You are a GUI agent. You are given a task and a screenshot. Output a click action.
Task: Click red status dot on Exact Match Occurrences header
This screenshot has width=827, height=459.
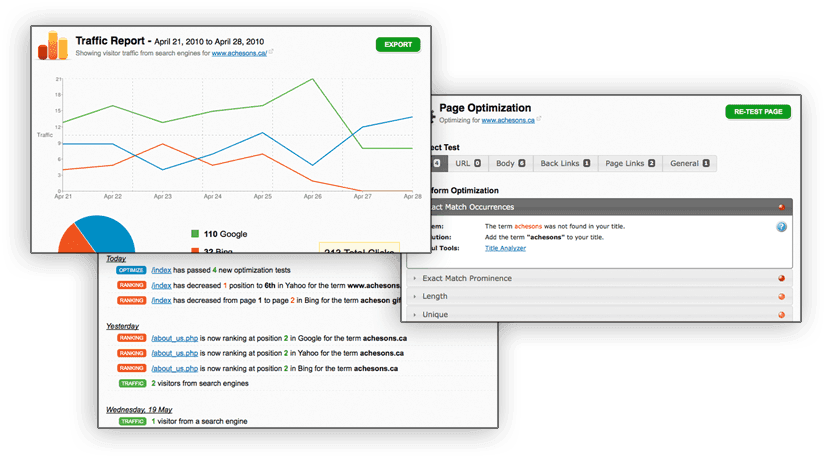tap(782, 207)
